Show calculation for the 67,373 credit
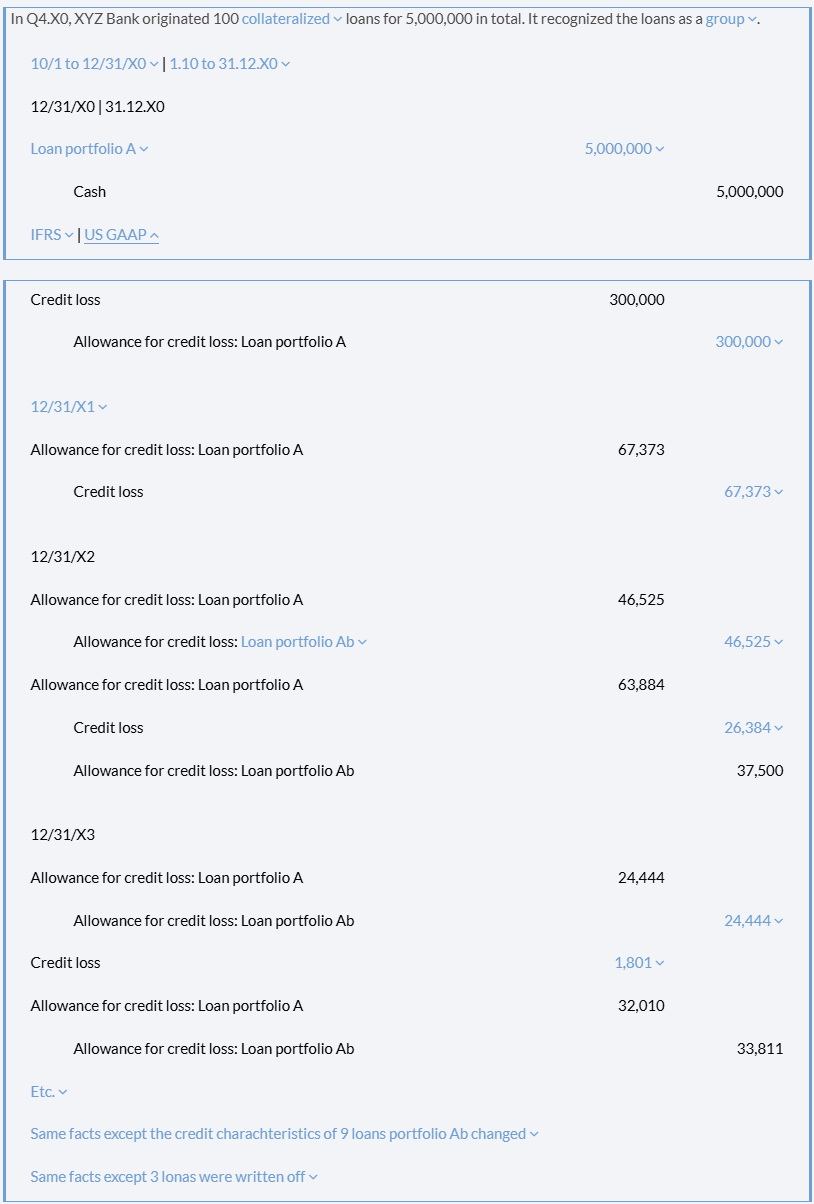814x1204 pixels. pos(753,492)
